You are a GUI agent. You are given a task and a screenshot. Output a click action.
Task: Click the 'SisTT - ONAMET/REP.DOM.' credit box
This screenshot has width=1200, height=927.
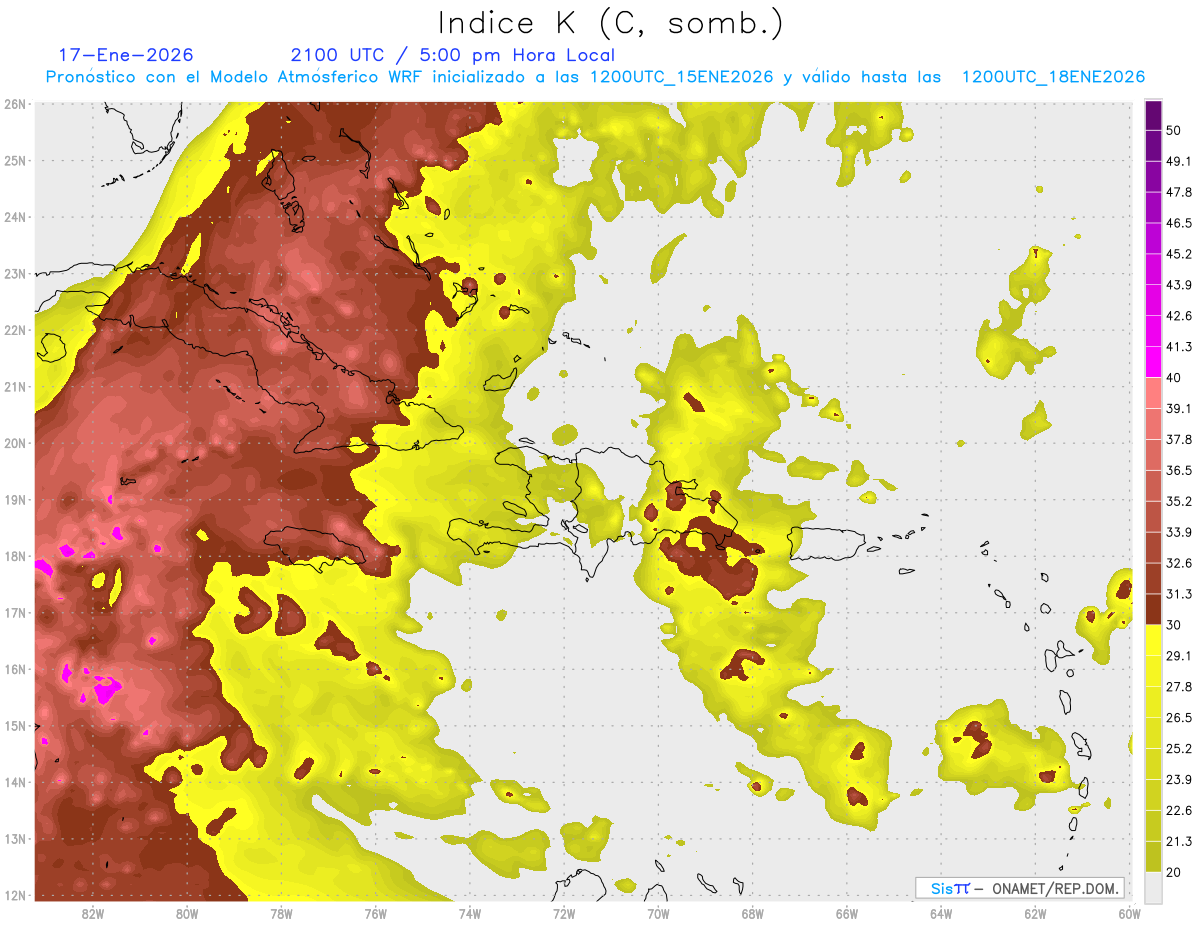coord(1019,888)
